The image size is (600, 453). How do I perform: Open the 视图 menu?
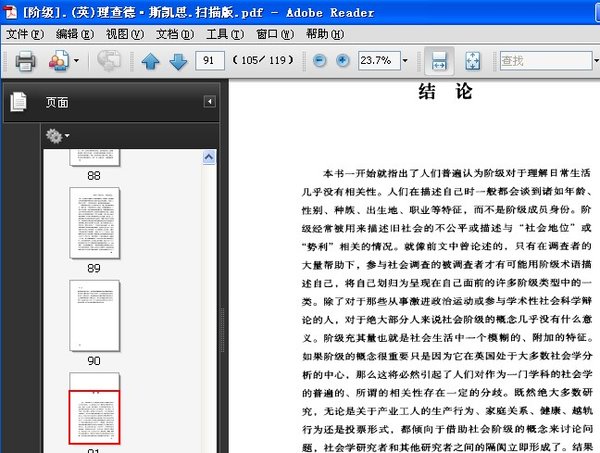click(x=124, y=34)
